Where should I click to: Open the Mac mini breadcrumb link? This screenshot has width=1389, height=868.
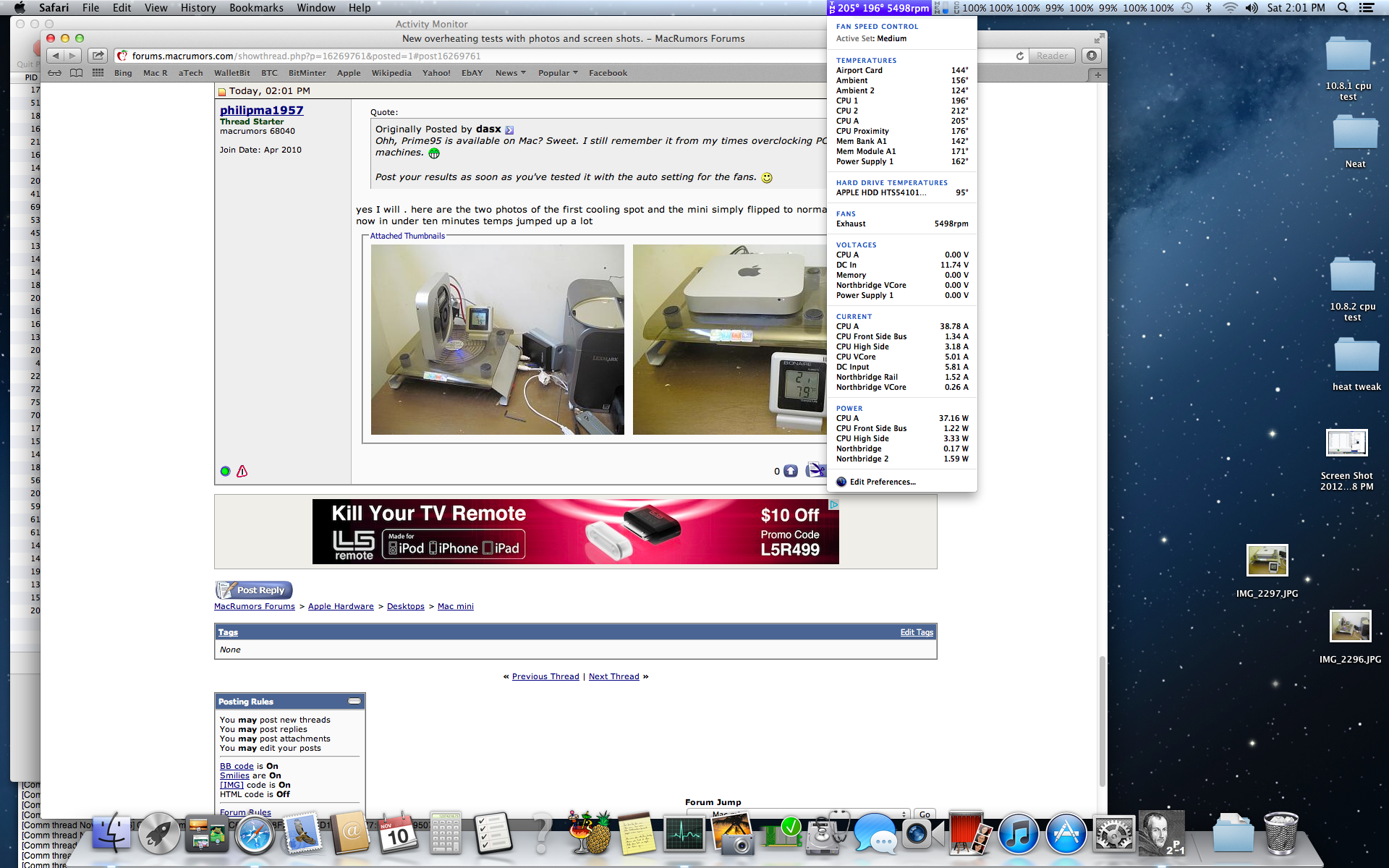[x=456, y=606]
